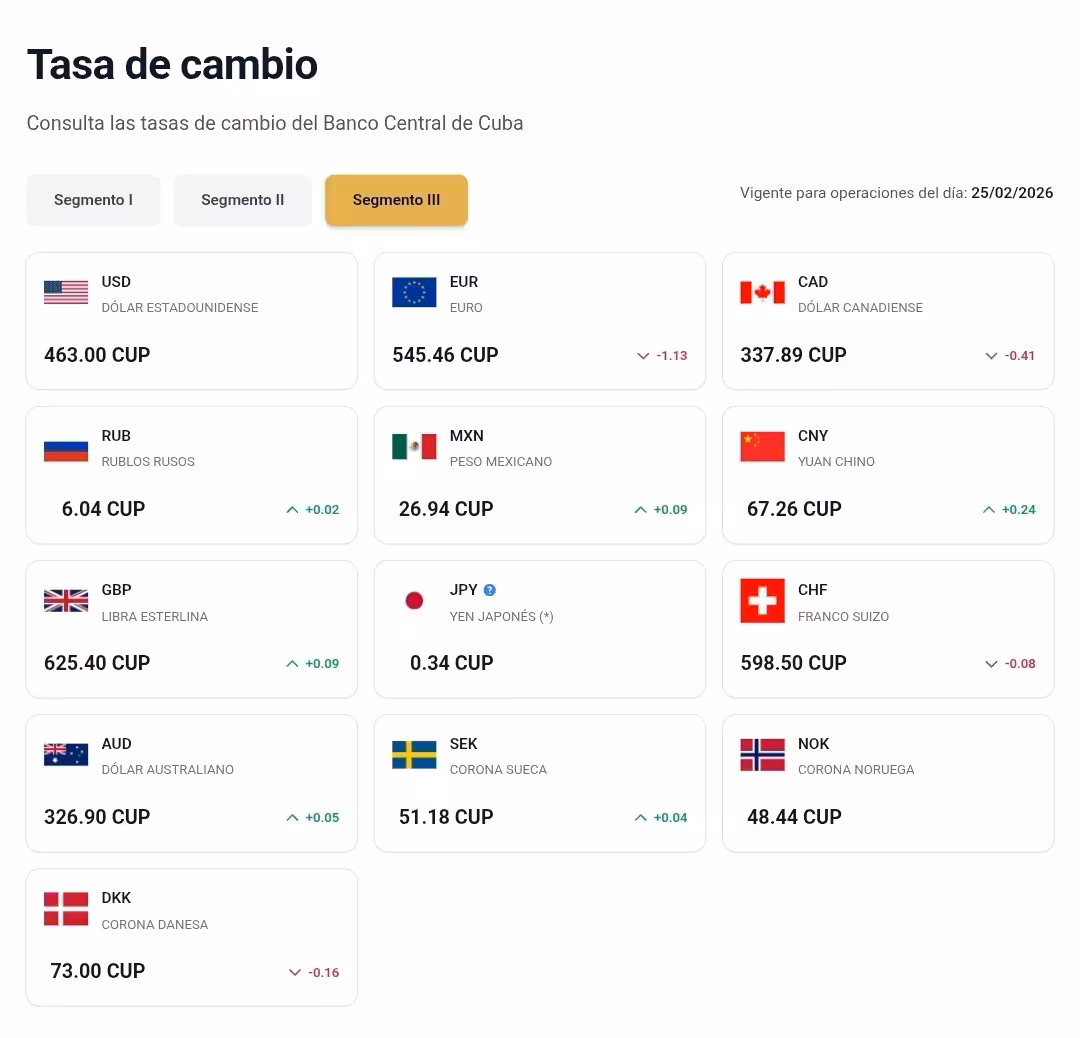Click the Japanese flag icon
1080x1038 pixels.
click(x=414, y=601)
